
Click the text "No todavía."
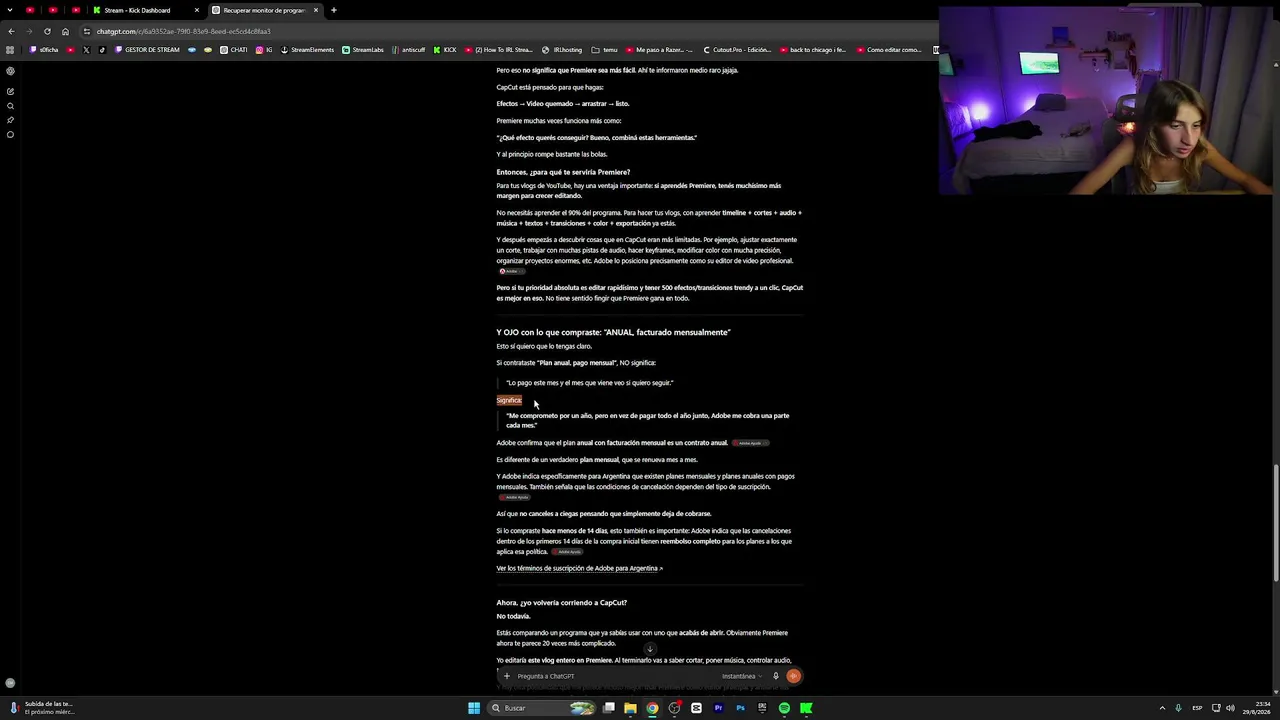pyautogui.click(x=514, y=616)
